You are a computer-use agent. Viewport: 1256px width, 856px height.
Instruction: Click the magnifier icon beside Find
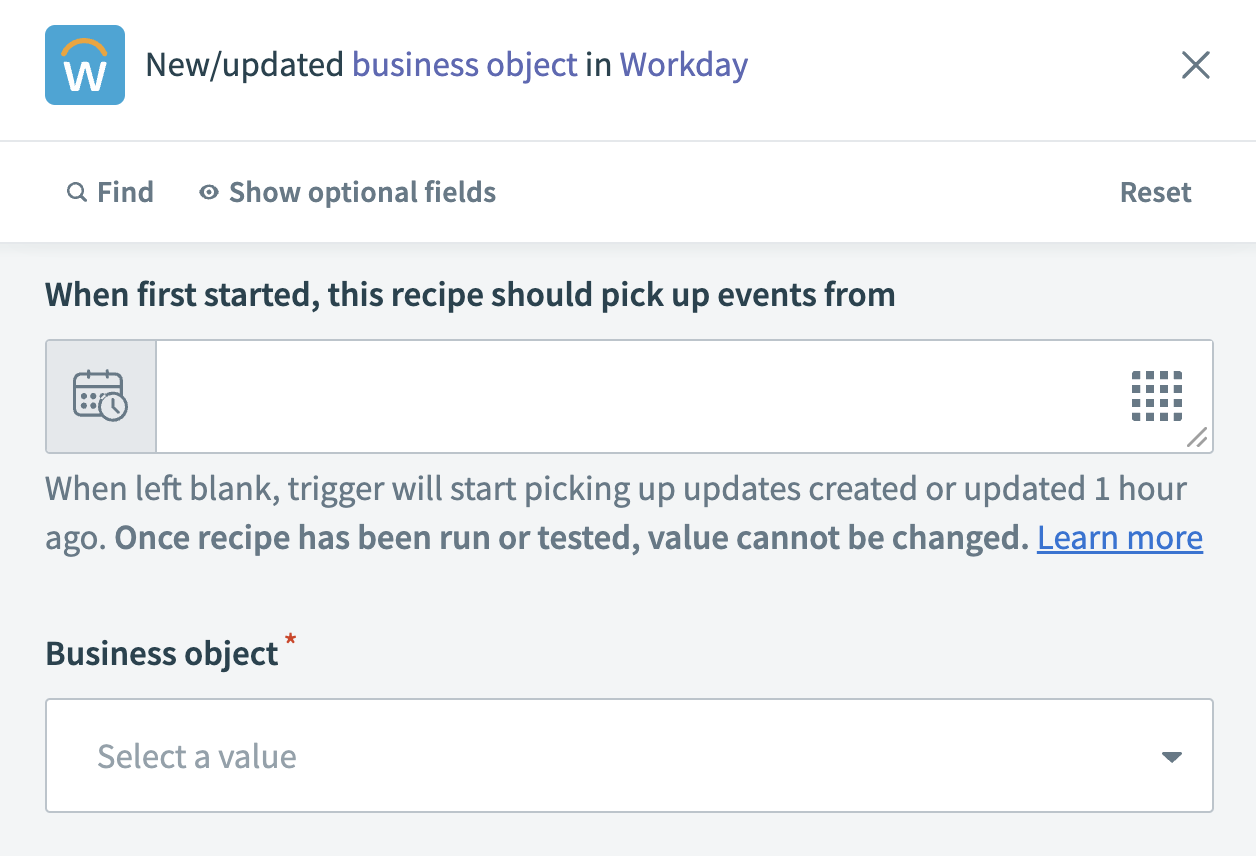point(76,192)
